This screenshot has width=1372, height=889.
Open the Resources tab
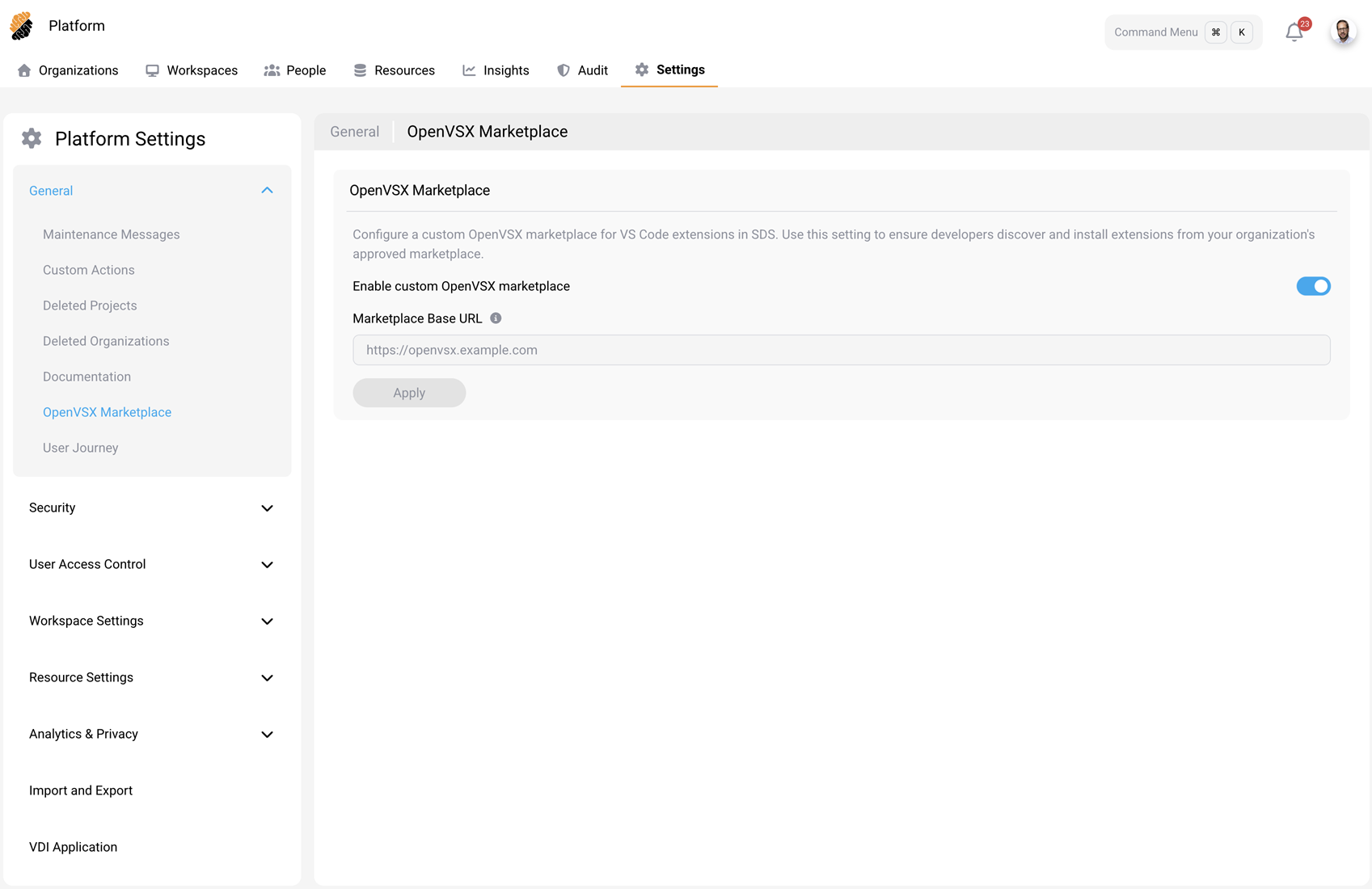point(395,70)
